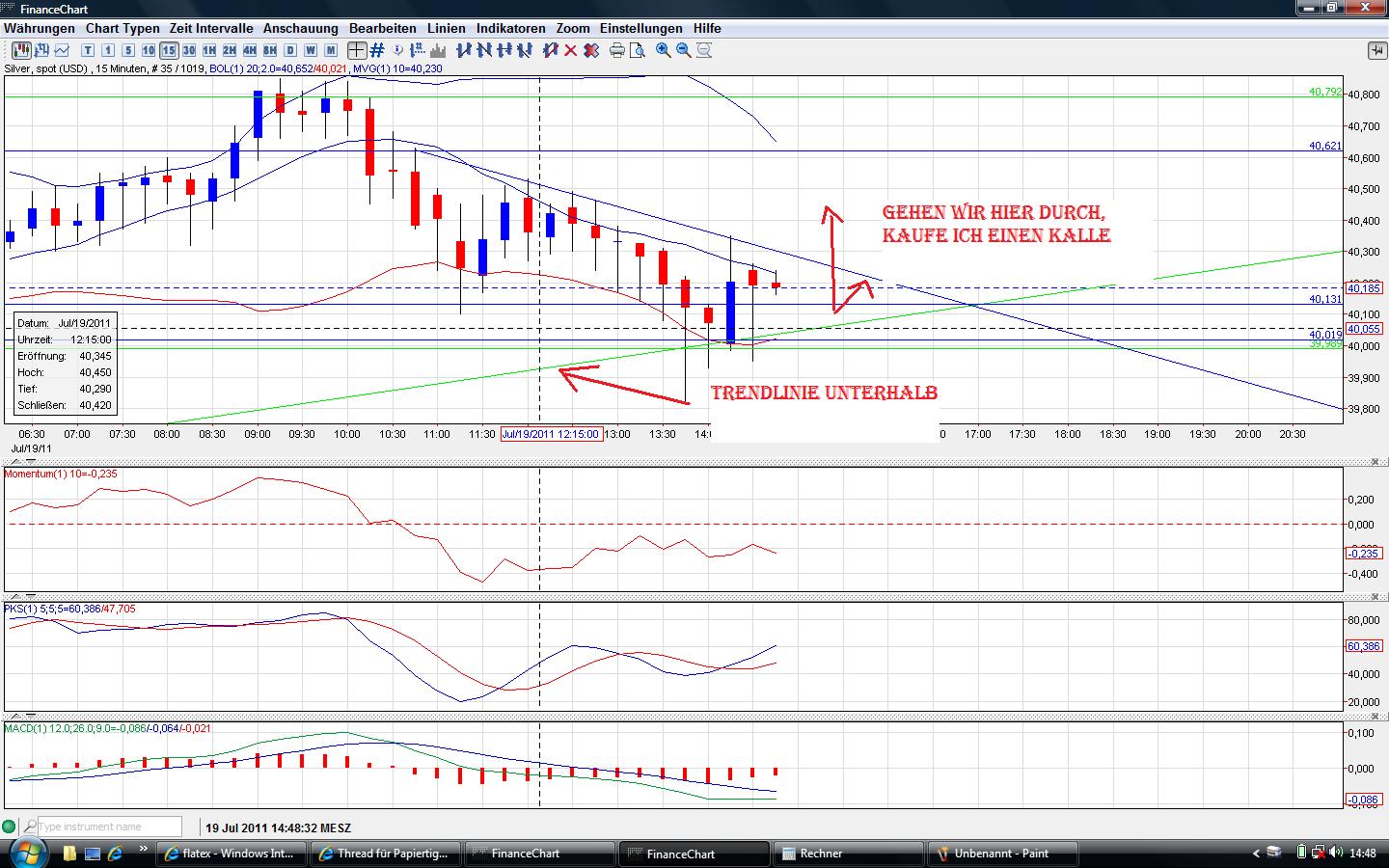1389x868 pixels.
Task: Click the double red X delete-all icon
Action: [x=591, y=50]
